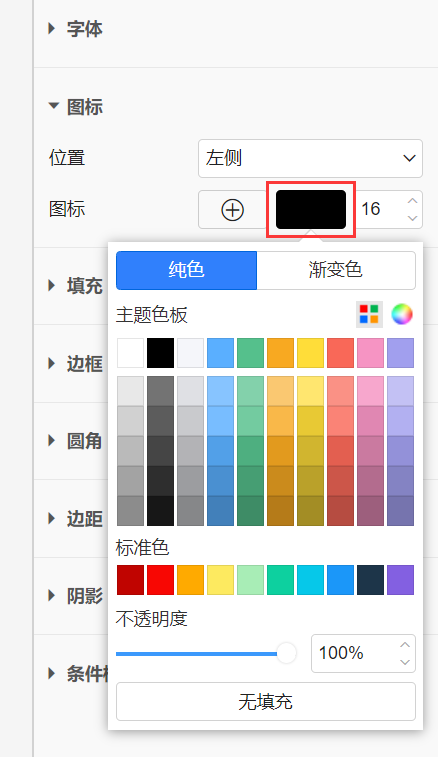The image size is (438, 757).
Task: Click the 主题色板 label
Action: click(152, 315)
